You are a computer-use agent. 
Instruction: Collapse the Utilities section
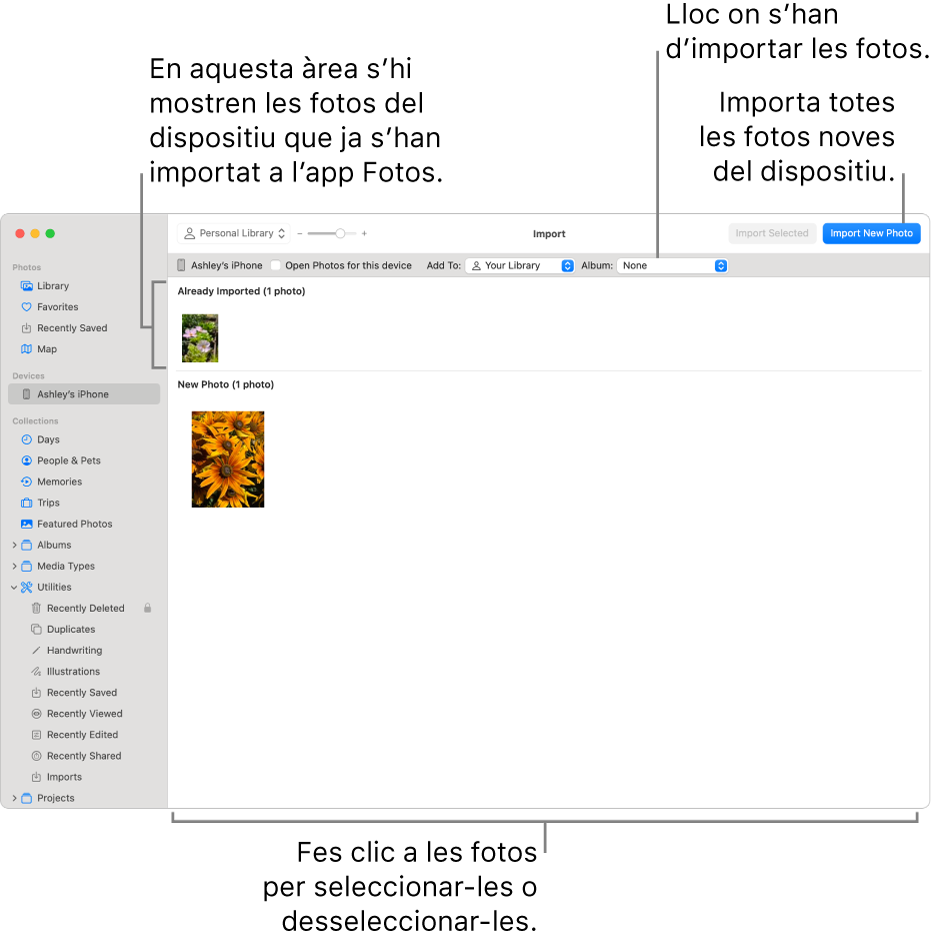13,587
